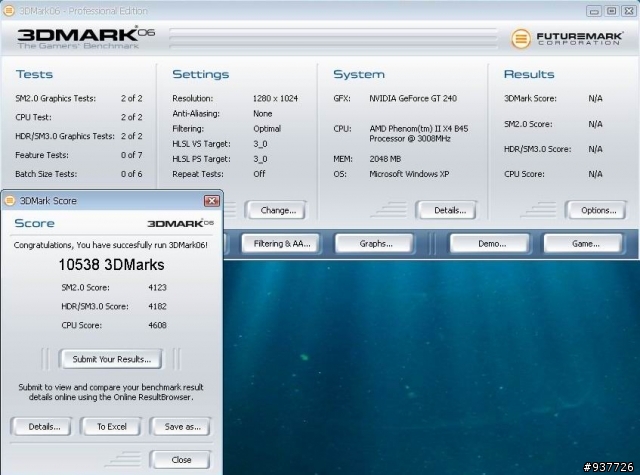Screen dimensions: 640x475
Task: Open system Details... button in System panel
Action: 449,210
